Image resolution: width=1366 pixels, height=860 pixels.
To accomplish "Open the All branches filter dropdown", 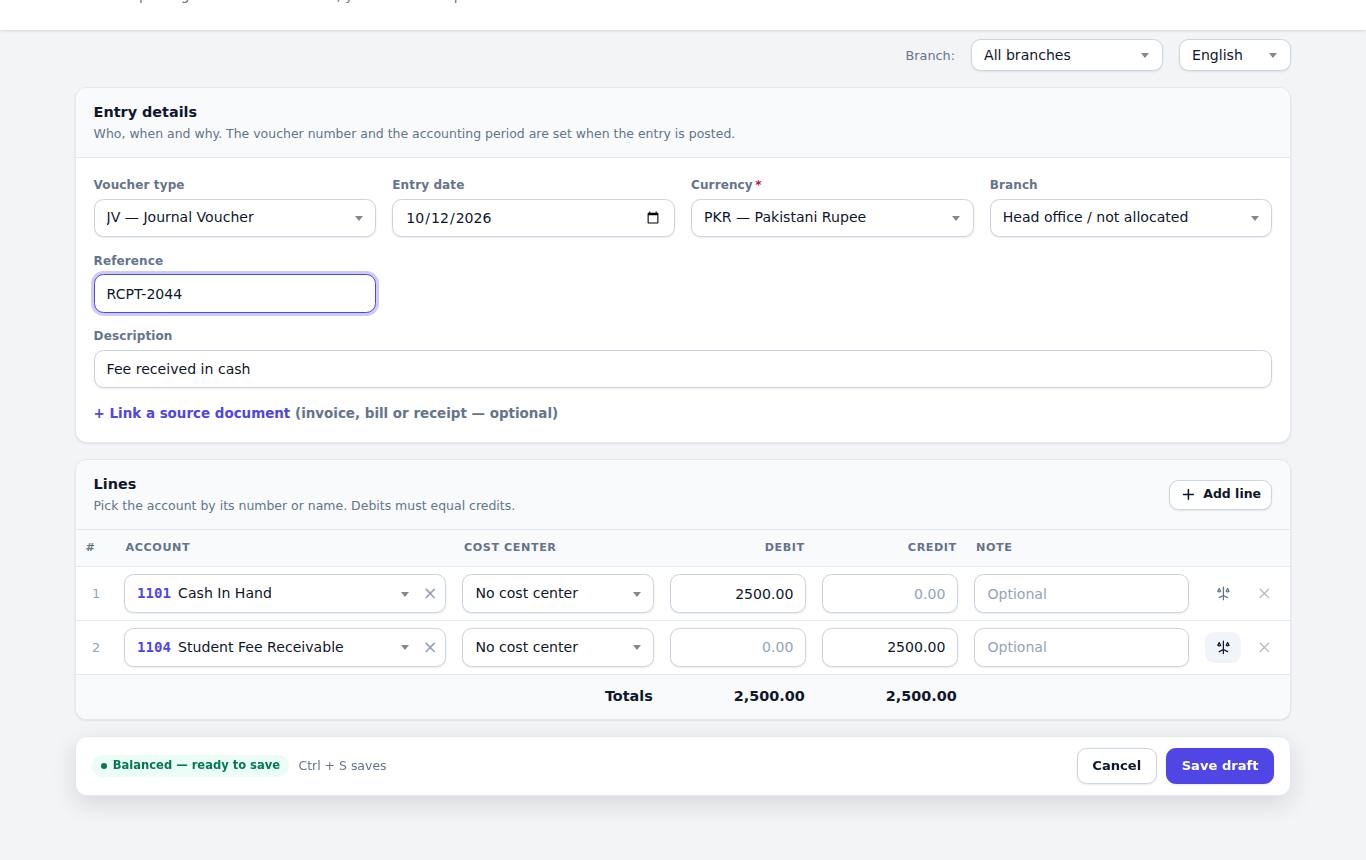I will [x=1066, y=55].
